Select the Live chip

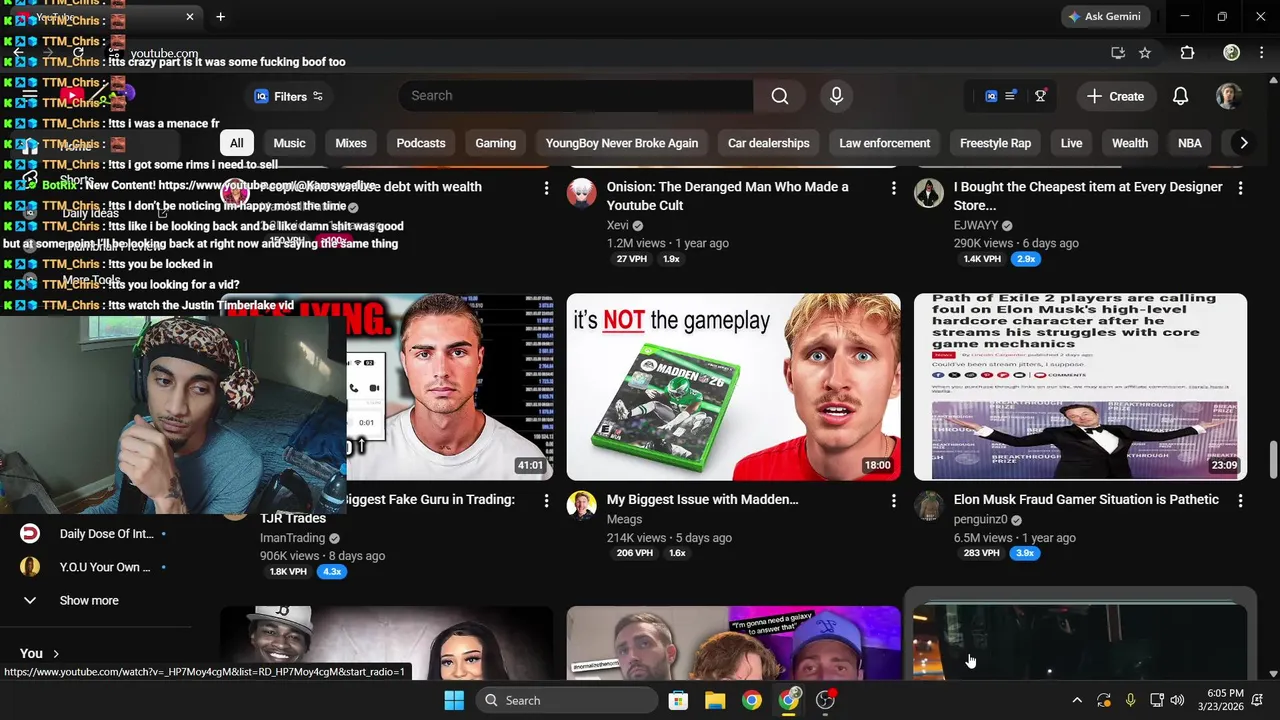pos(1072,143)
